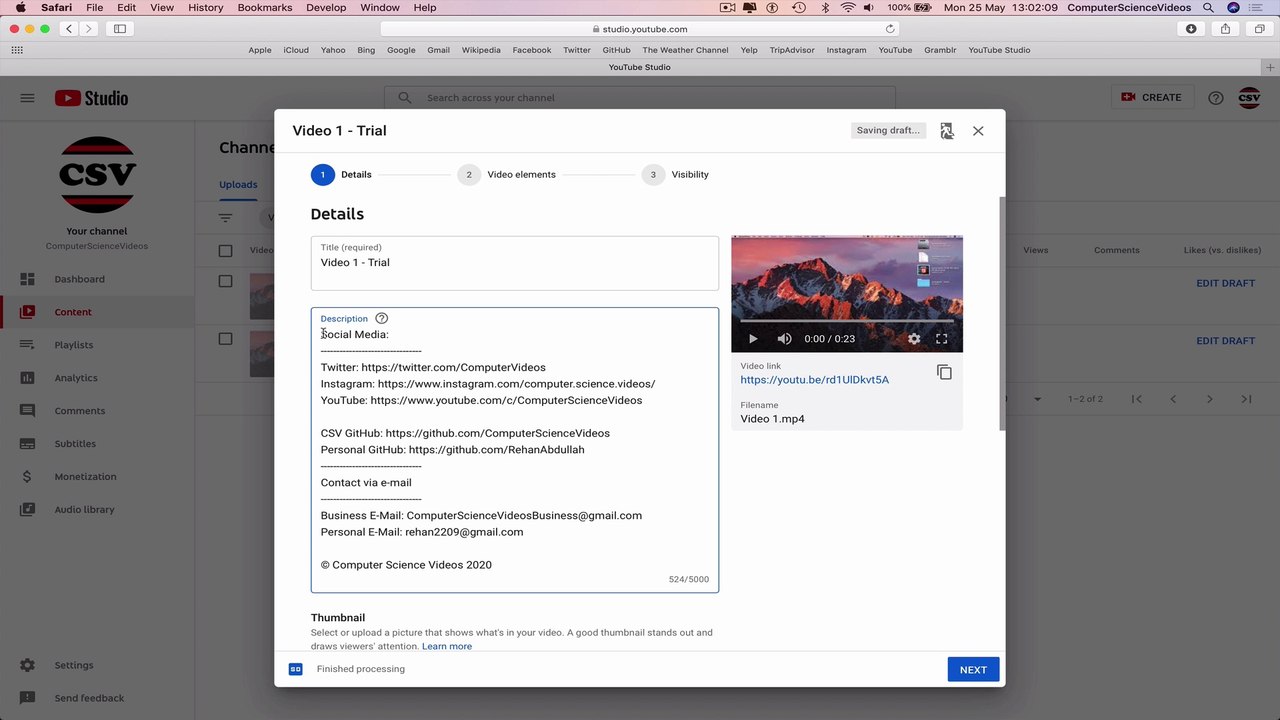
Task: Expand video preview to fullscreen
Action: [941, 339]
